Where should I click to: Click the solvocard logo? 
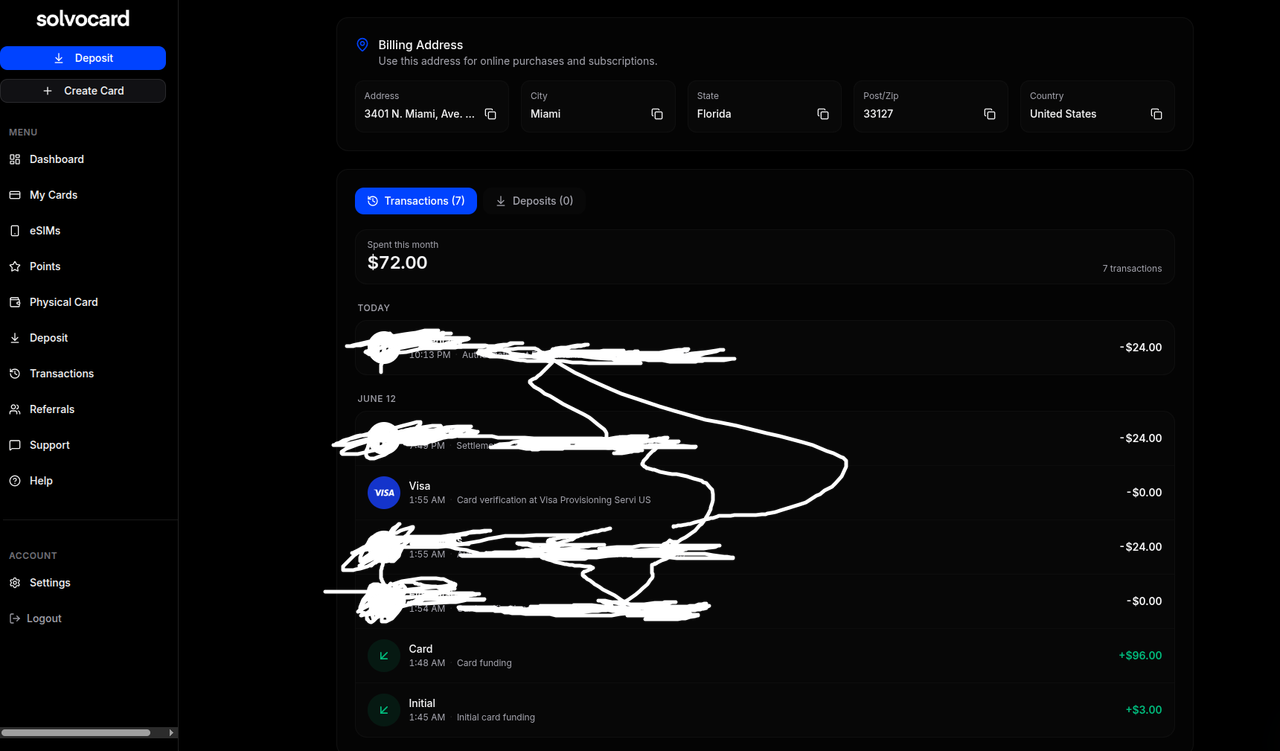83,19
